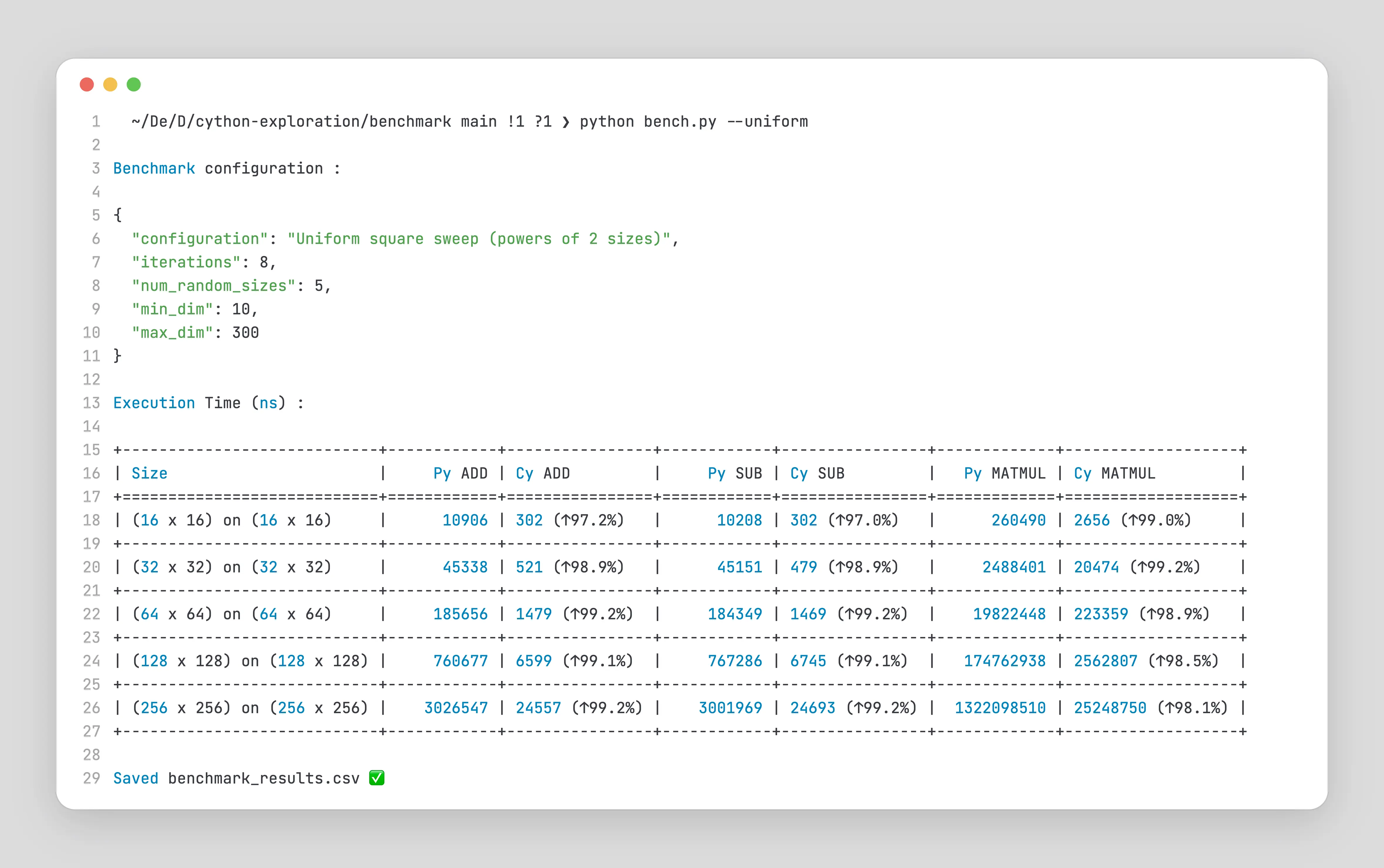Click the Py ADD value 10906
Viewport: 1384px width, 868px height.
pyautogui.click(x=464, y=521)
